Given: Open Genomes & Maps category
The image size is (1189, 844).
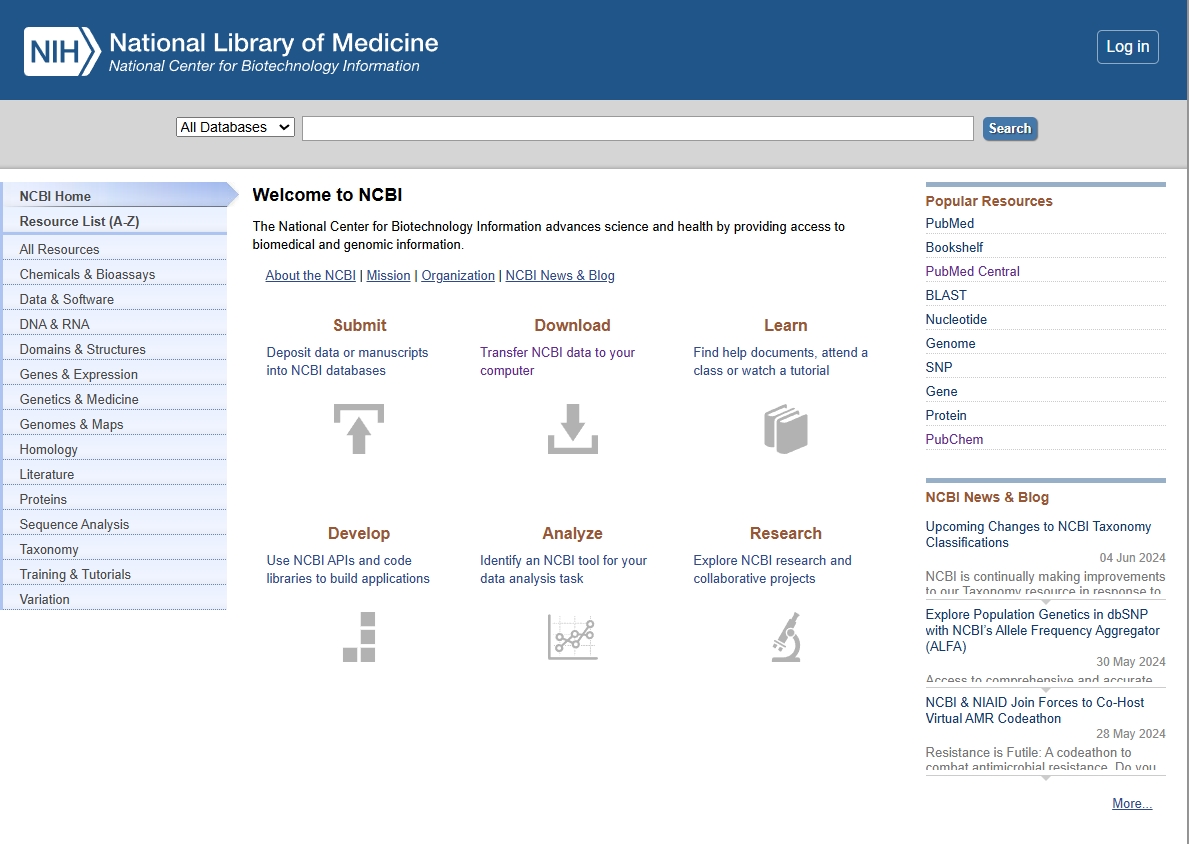Looking at the screenshot, I should click(114, 425).
